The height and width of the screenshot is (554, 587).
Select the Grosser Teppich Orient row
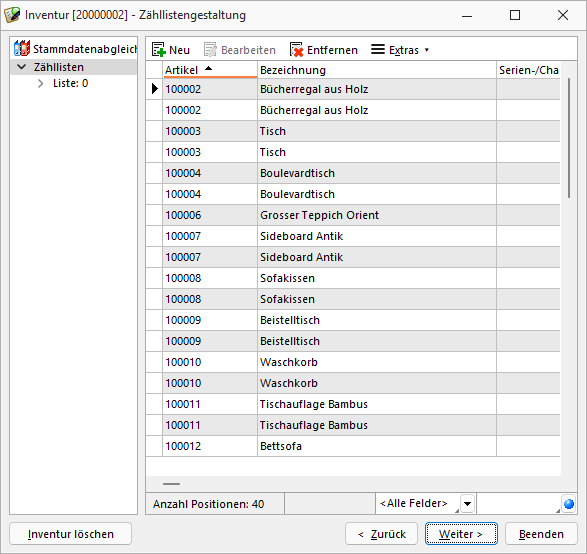pos(353,215)
